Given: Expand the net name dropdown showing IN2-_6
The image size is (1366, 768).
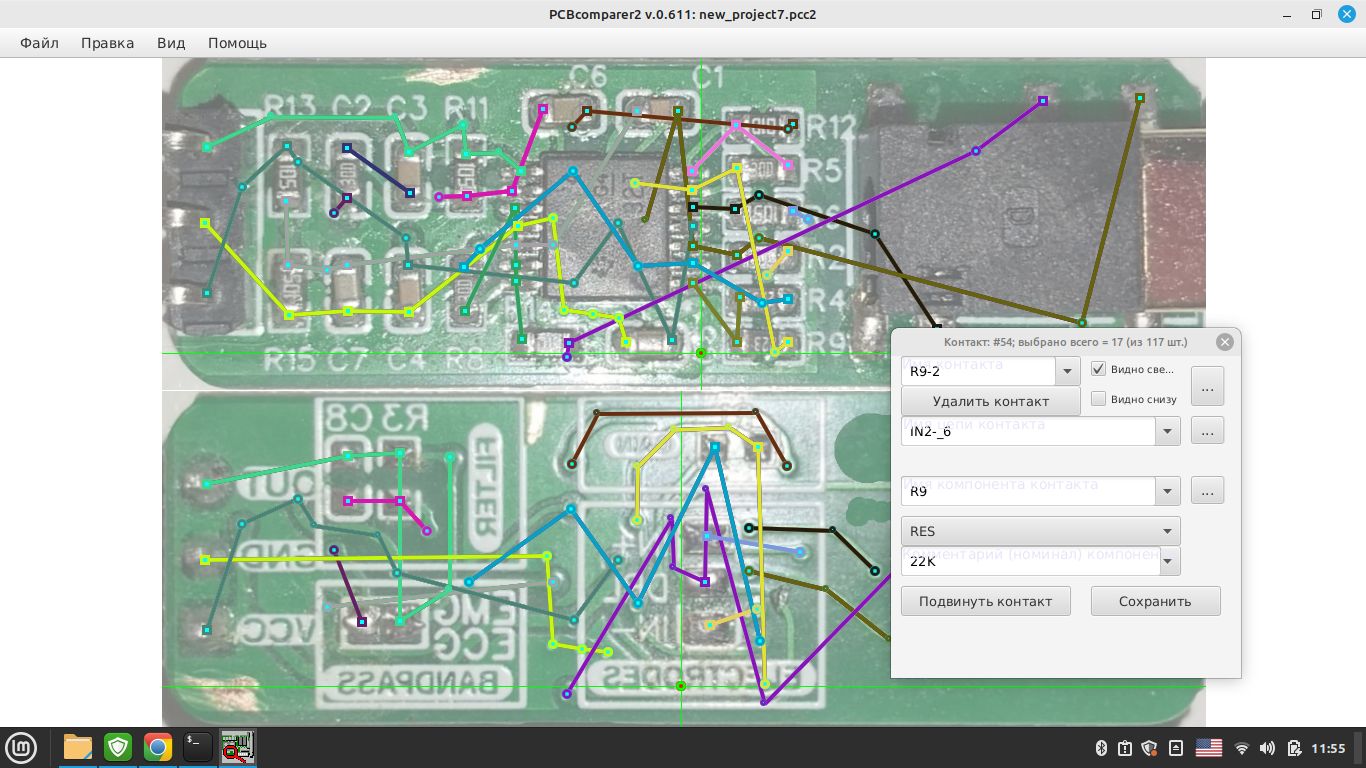Looking at the screenshot, I should (x=1167, y=431).
